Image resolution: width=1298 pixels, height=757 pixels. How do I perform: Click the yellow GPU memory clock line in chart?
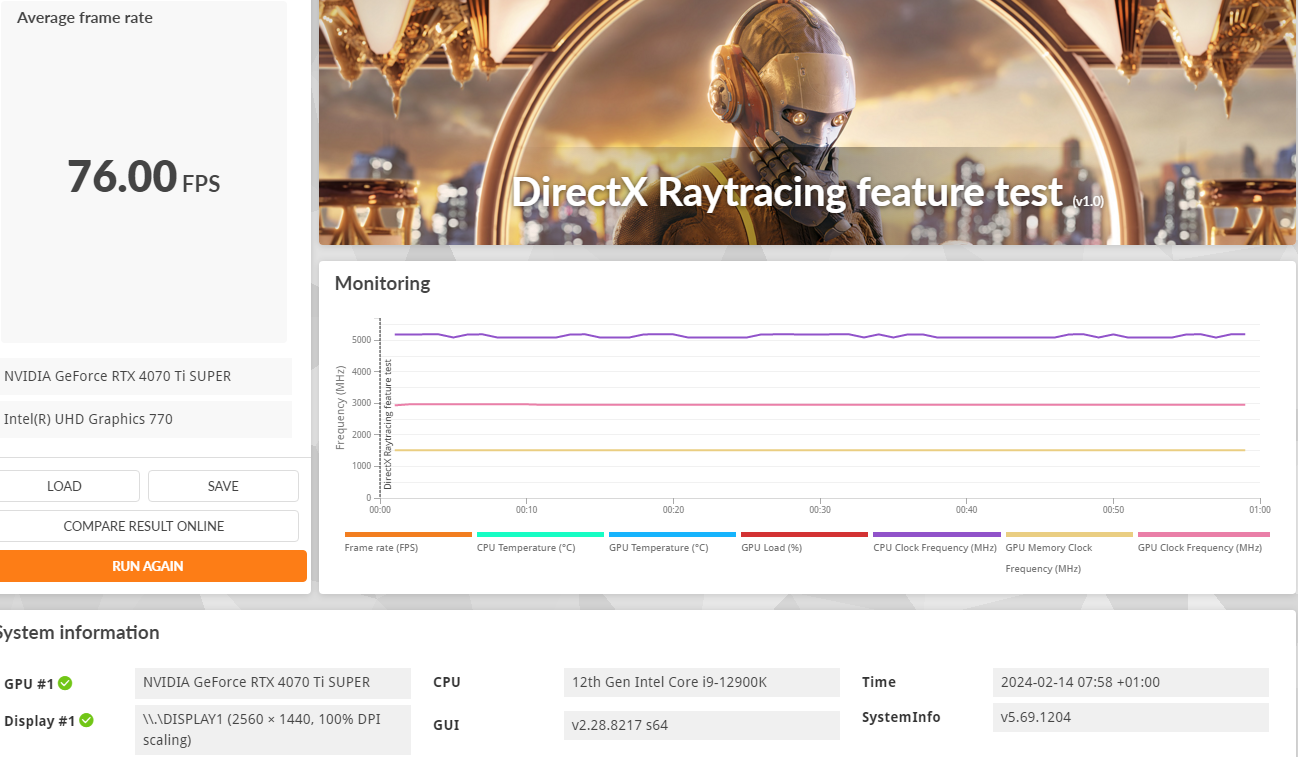click(820, 450)
